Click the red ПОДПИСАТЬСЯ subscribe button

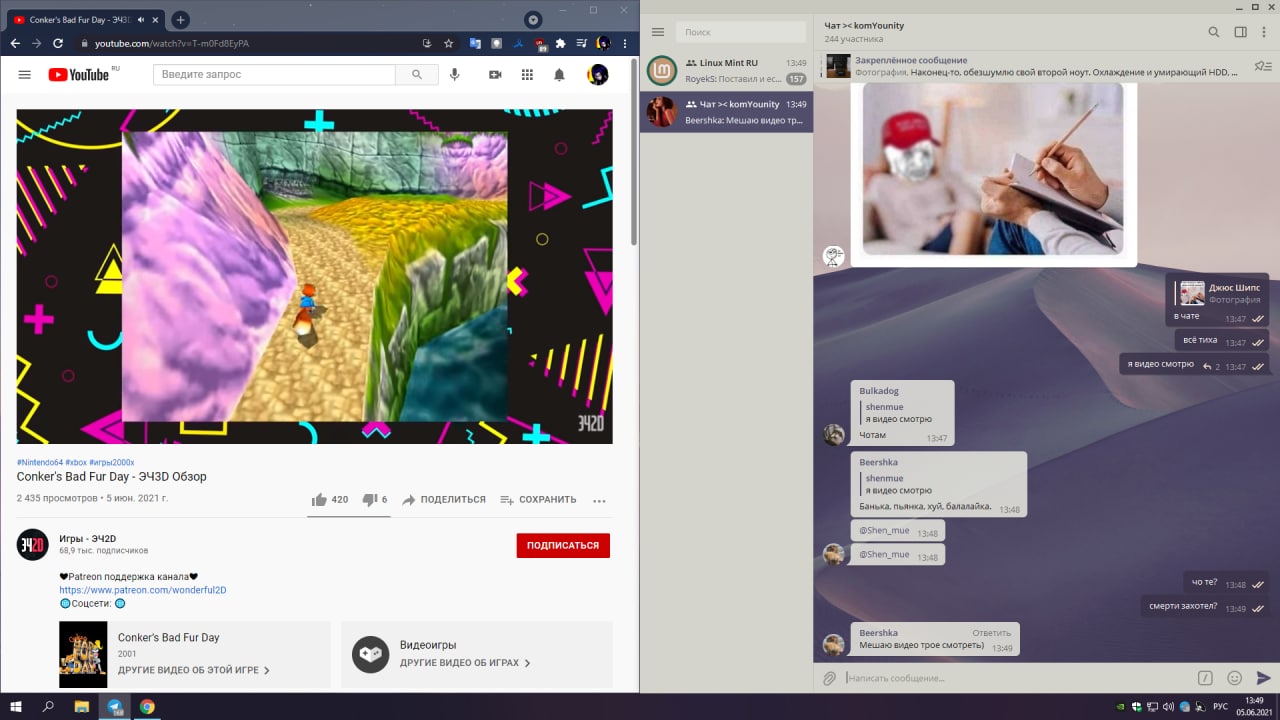[563, 546]
